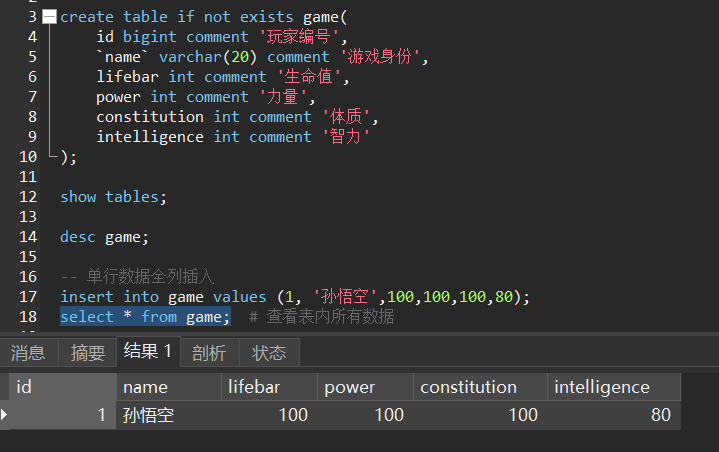This screenshot has width=719, height=452.
Task: Click the highlighted 'select * from game;' statement
Action: [x=145, y=317]
